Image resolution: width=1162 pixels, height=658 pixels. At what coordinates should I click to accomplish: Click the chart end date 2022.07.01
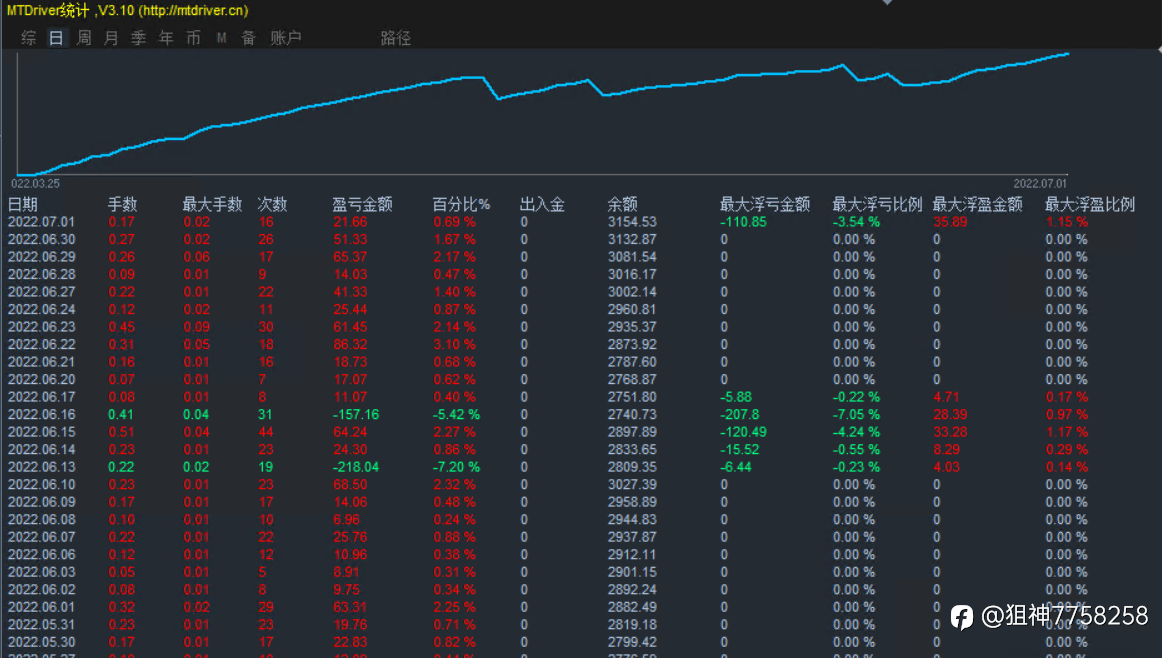1040,184
